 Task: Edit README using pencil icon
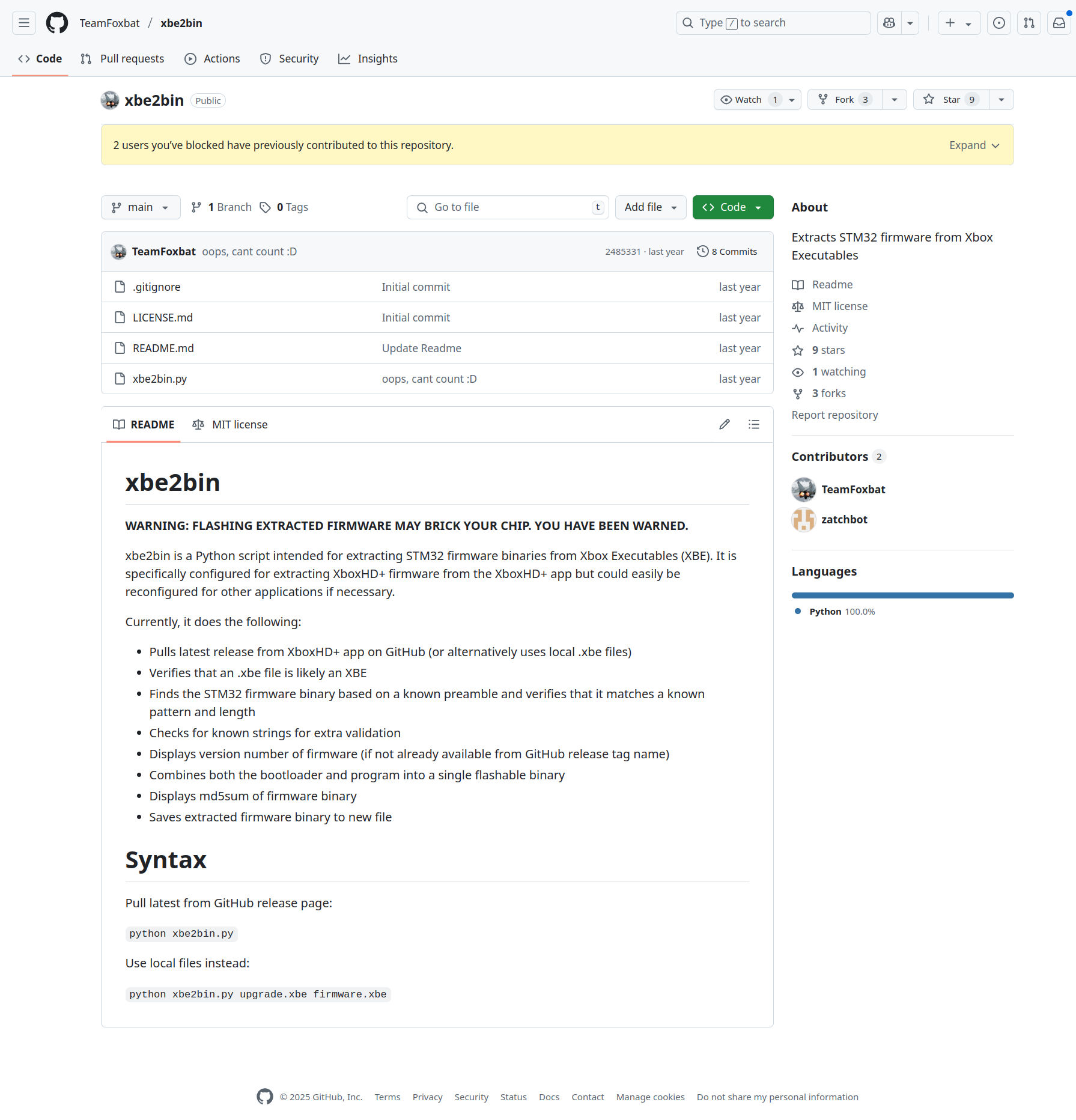point(725,425)
